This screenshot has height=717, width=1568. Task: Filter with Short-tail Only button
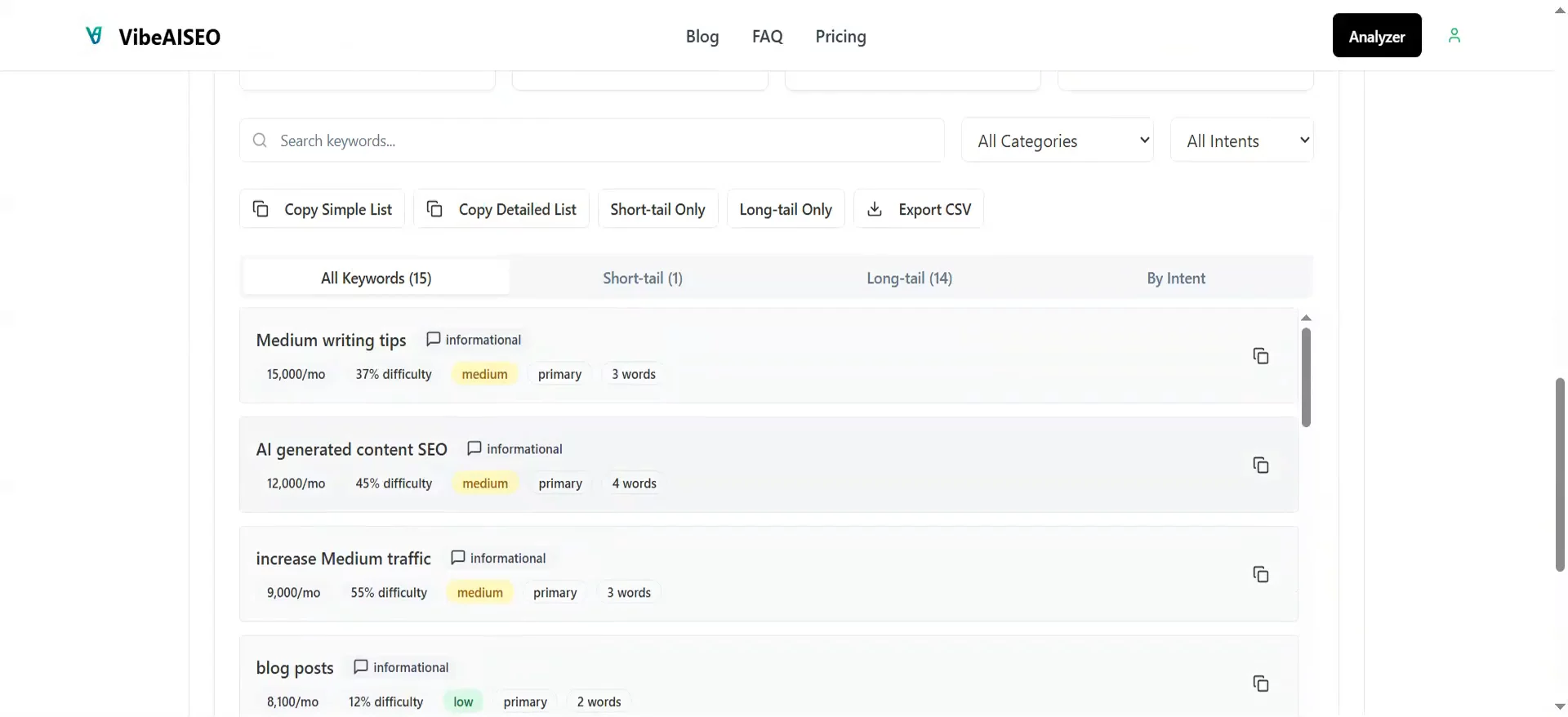click(657, 209)
